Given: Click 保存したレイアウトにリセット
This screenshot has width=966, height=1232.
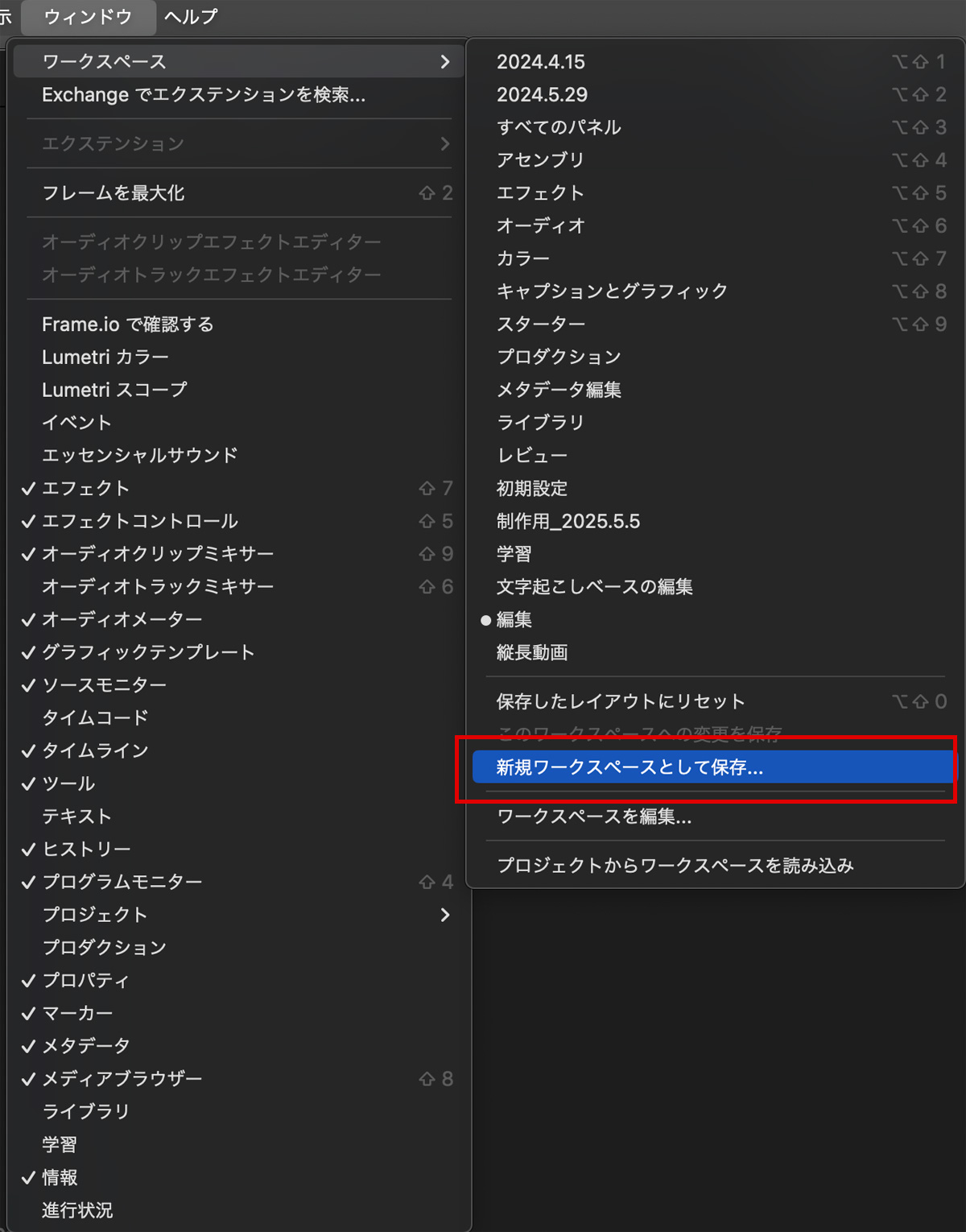Looking at the screenshot, I should (x=621, y=701).
